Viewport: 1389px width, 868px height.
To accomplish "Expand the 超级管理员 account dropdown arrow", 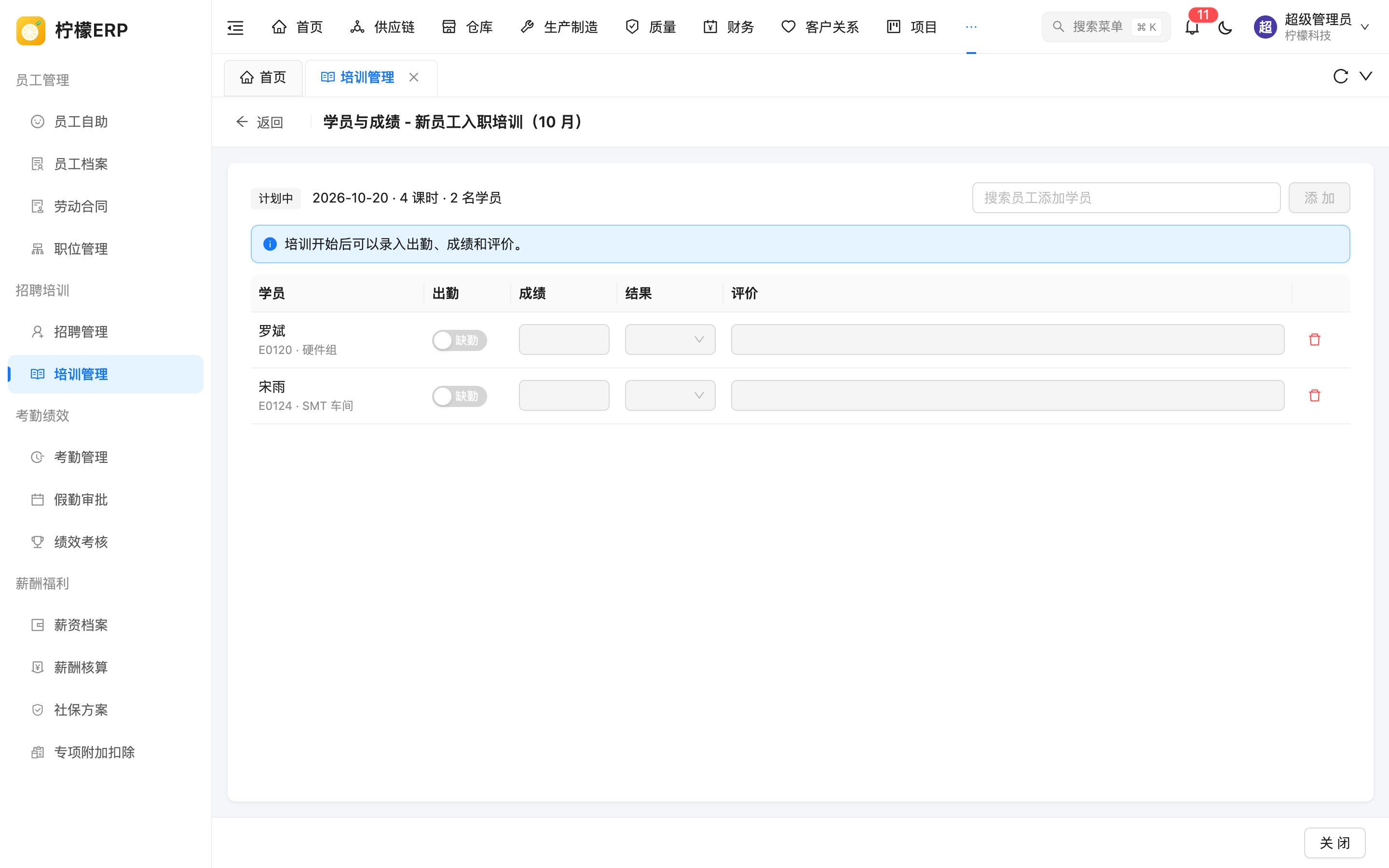I will coord(1365,27).
